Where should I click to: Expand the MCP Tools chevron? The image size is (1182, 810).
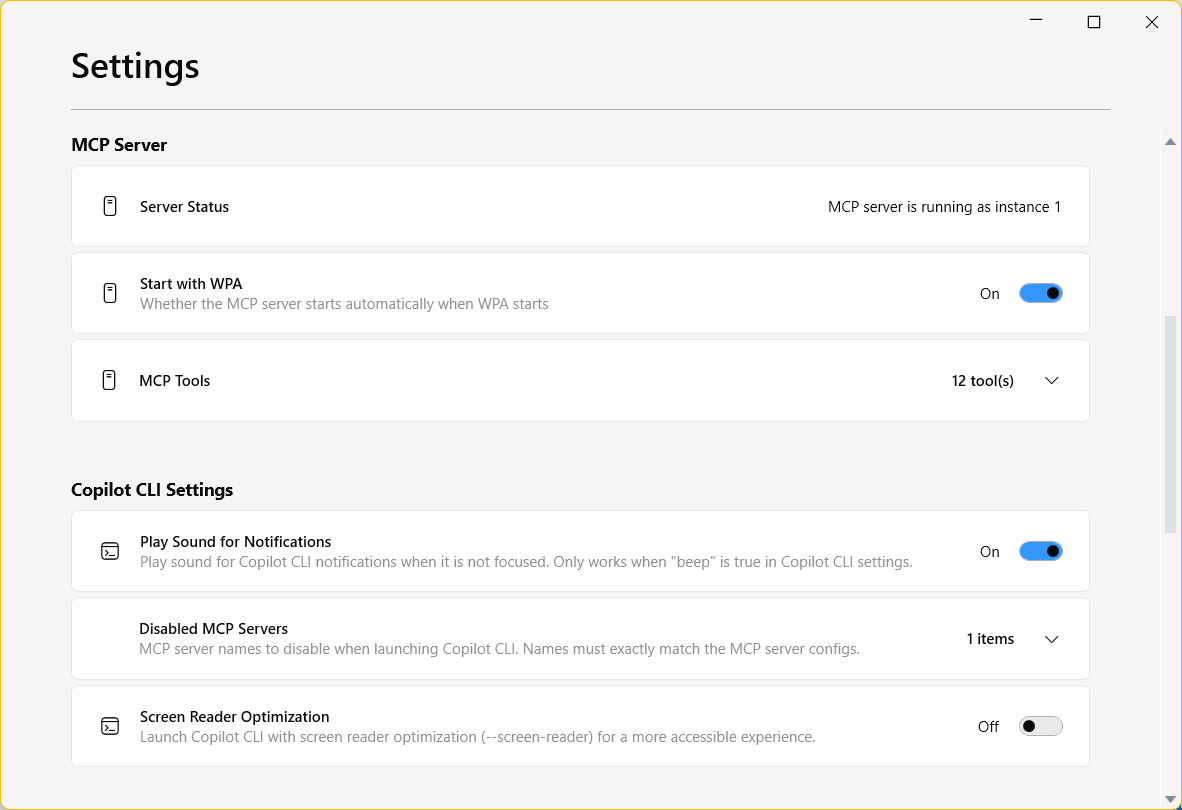click(1052, 381)
